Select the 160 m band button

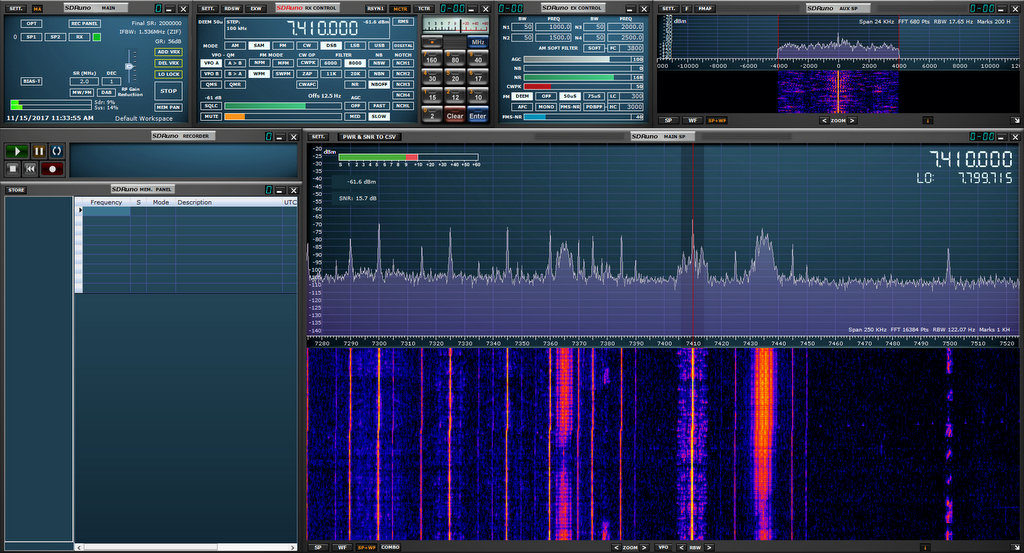(x=432, y=59)
